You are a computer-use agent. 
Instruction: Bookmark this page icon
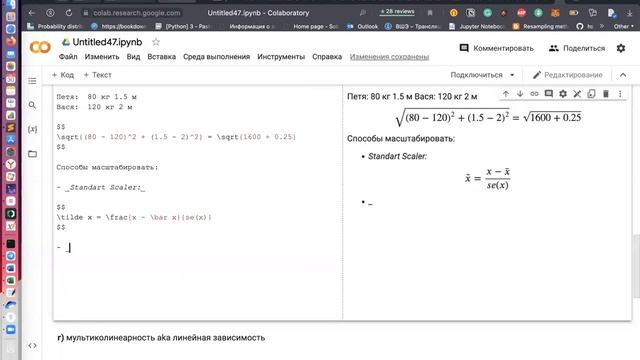(x=430, y=13)
